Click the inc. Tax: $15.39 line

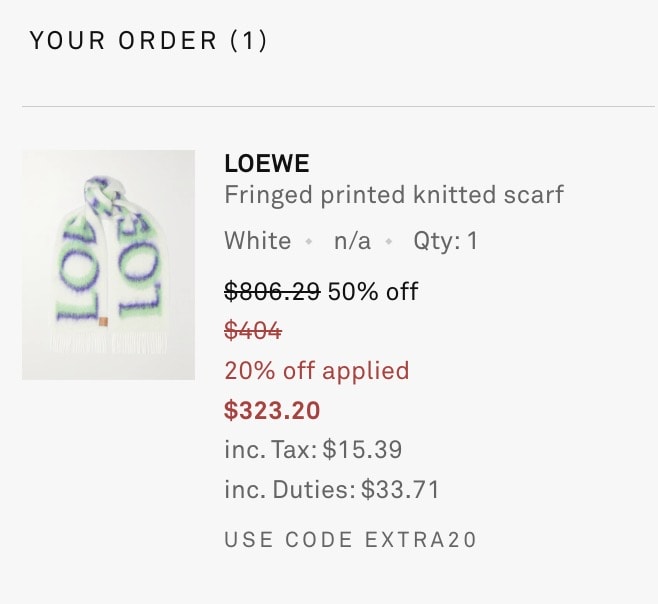[313, 450]
